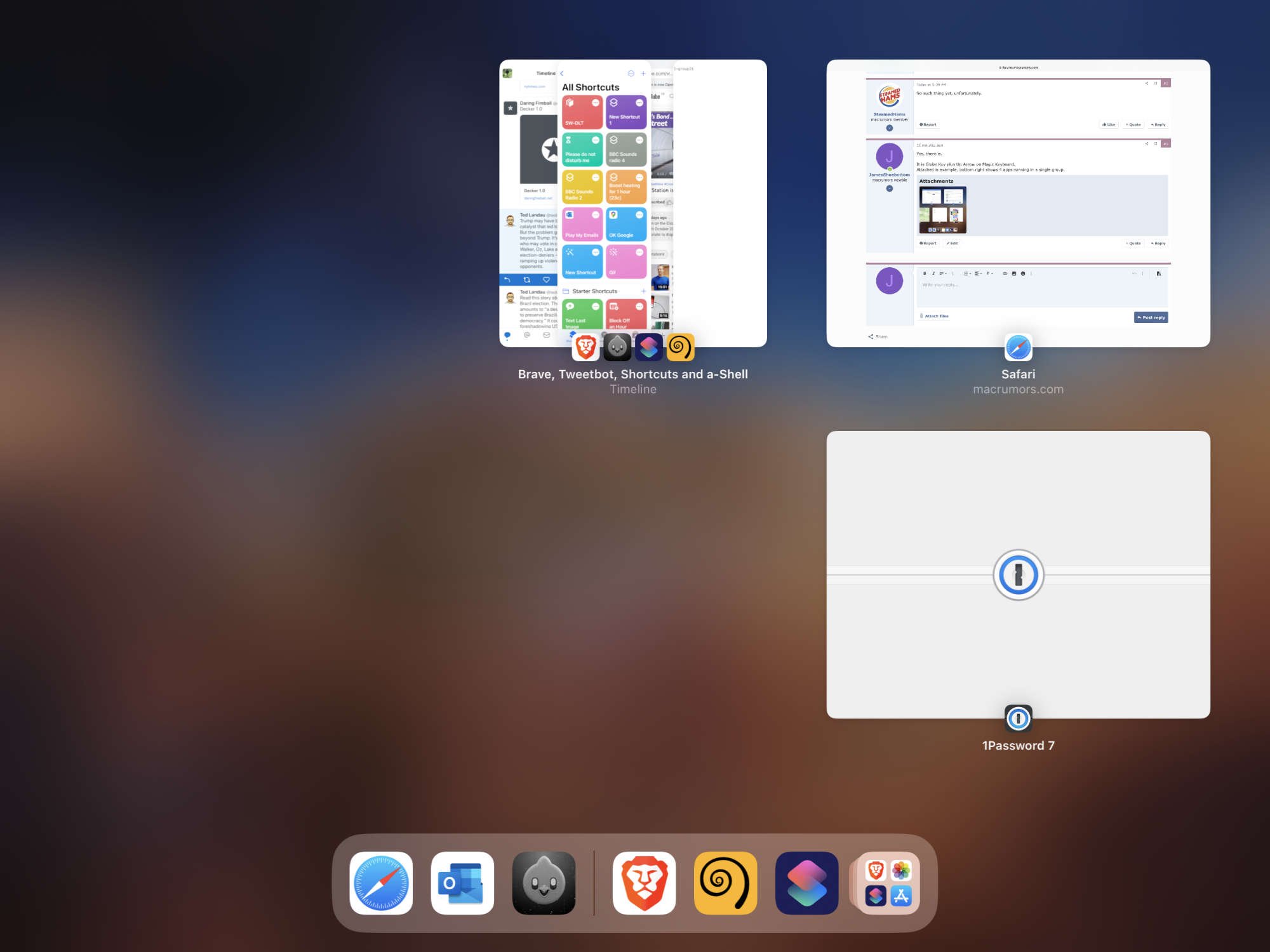The height and width of the screenshot is (952, 1270).
Task: Click Edit on JamesShoebottom post
Action: (x=952, y=244)
